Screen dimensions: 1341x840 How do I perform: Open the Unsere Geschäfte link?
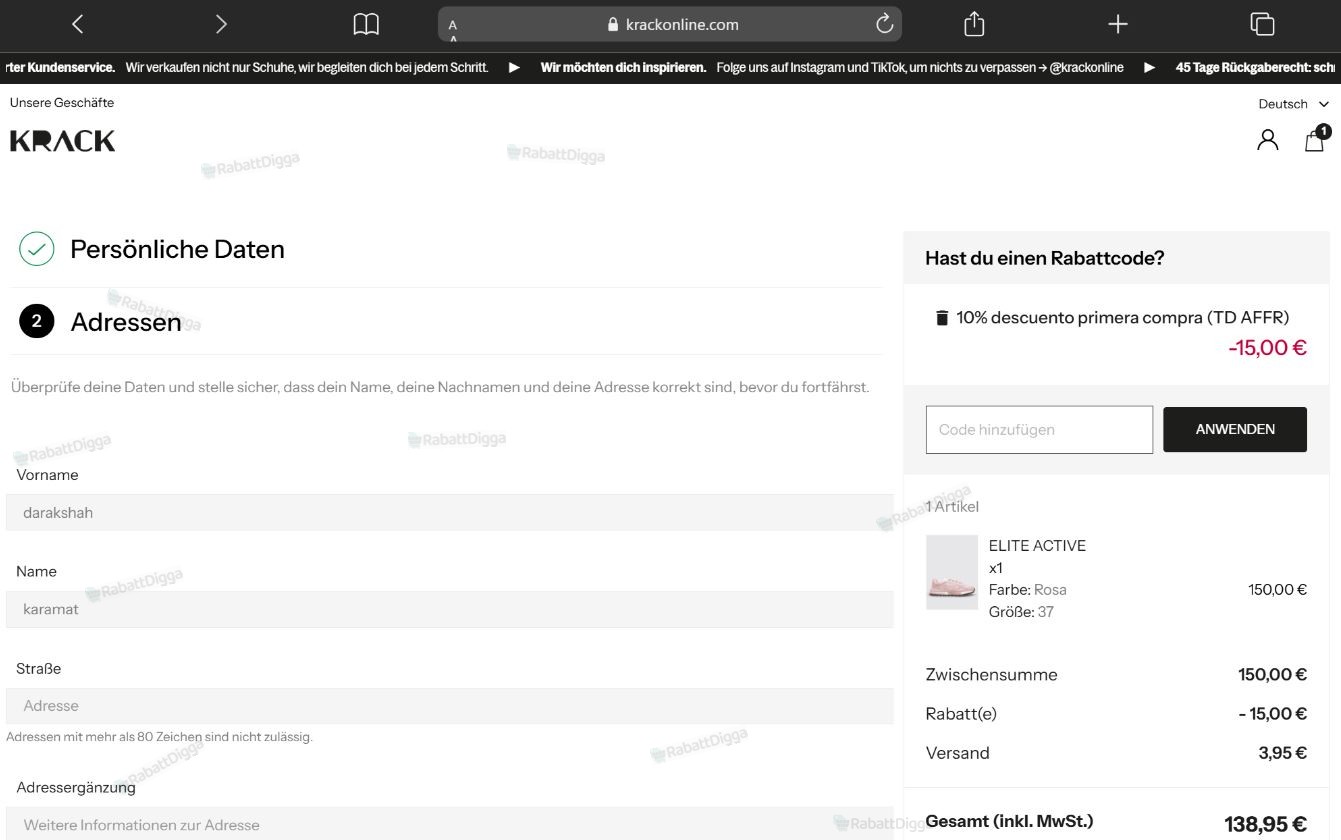coord(62,102)
